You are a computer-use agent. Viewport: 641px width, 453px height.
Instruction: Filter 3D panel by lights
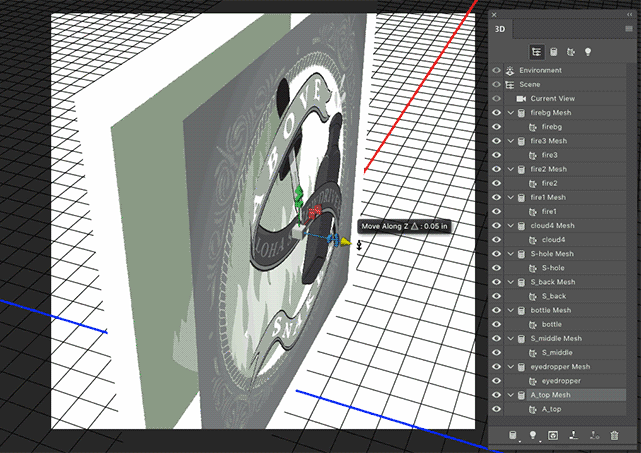(x=588, y=52)
